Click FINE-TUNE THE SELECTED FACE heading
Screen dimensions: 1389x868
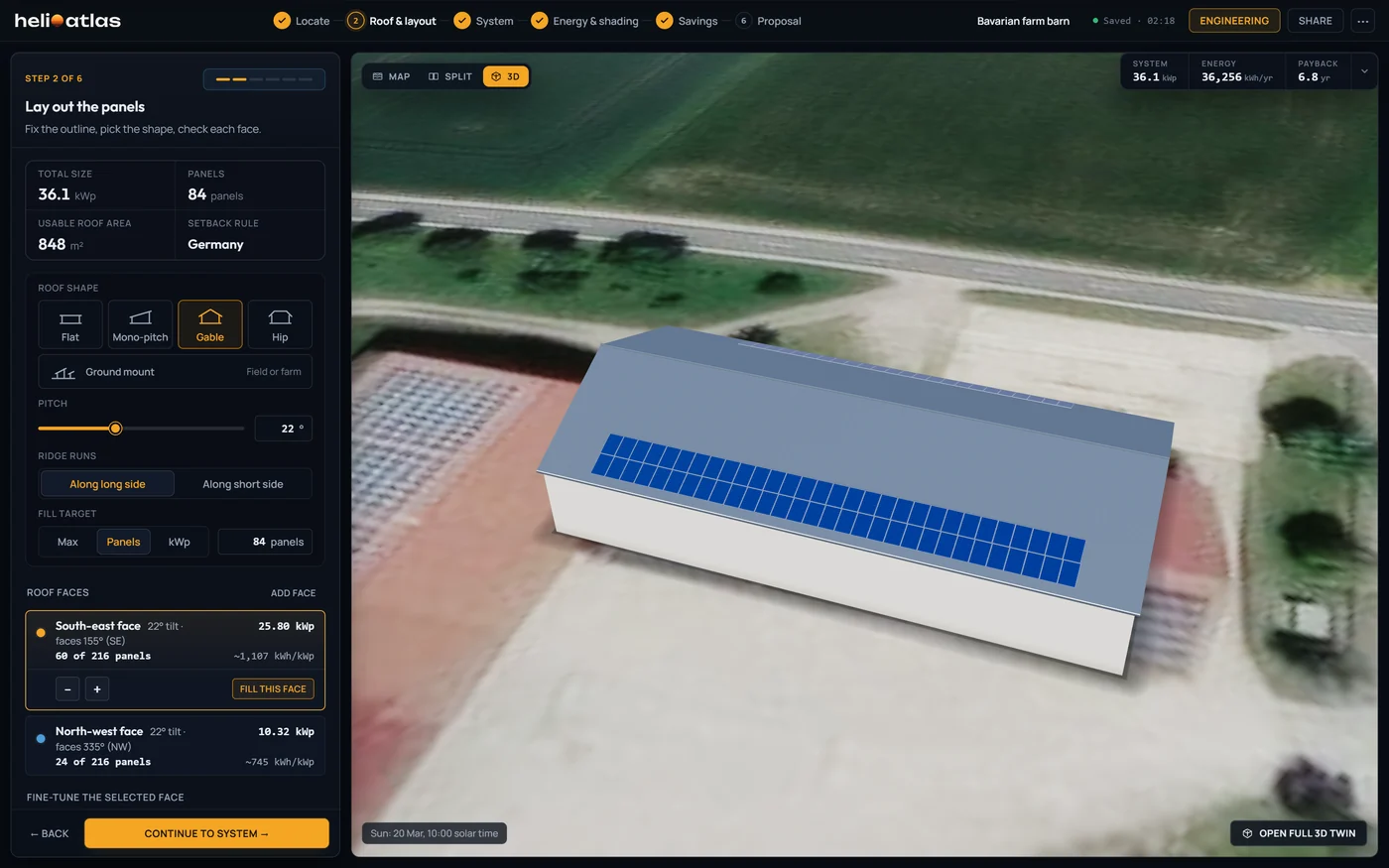(x=105, y=798)
